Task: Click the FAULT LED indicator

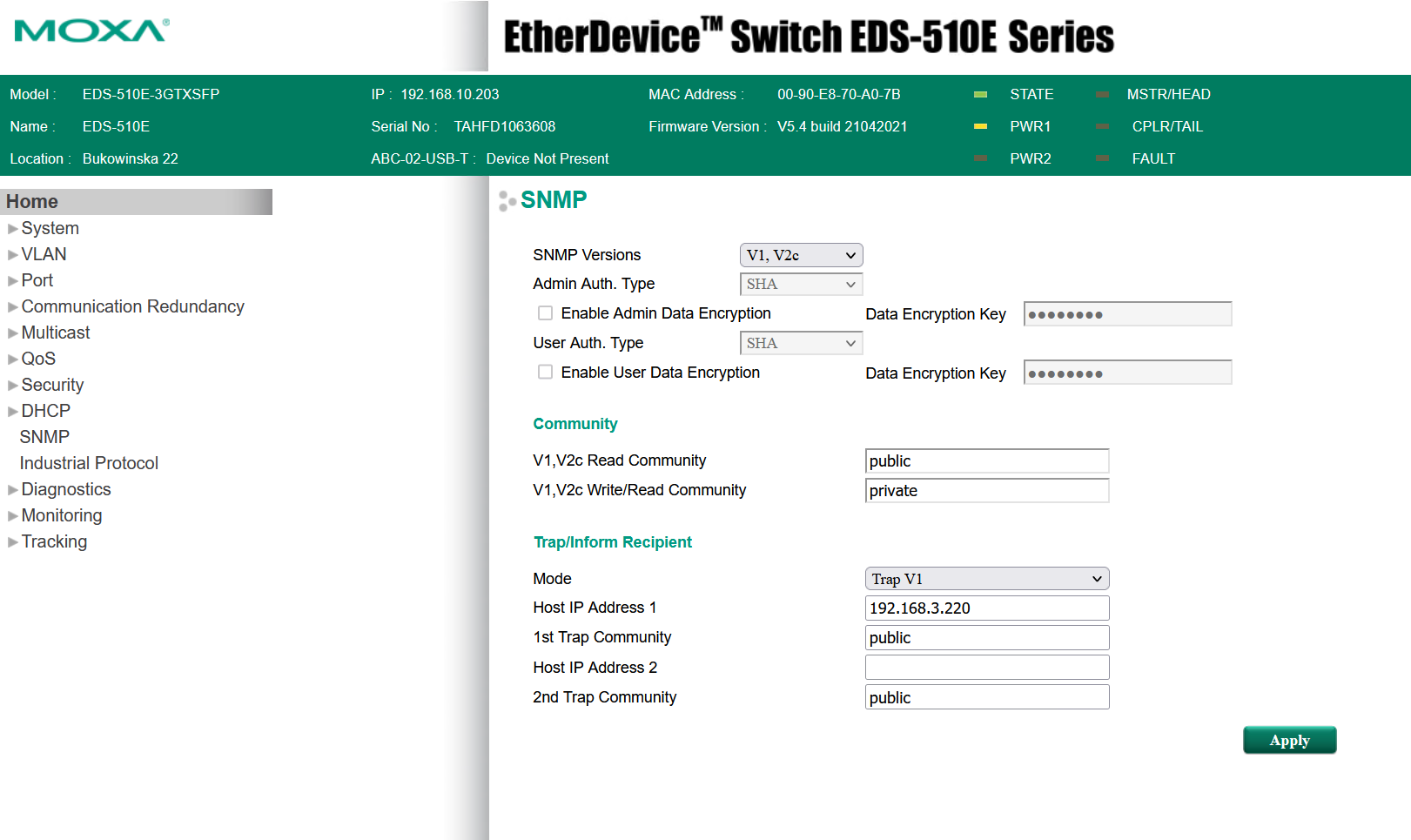Action: pyautogui.click(x=1102, y=158)
